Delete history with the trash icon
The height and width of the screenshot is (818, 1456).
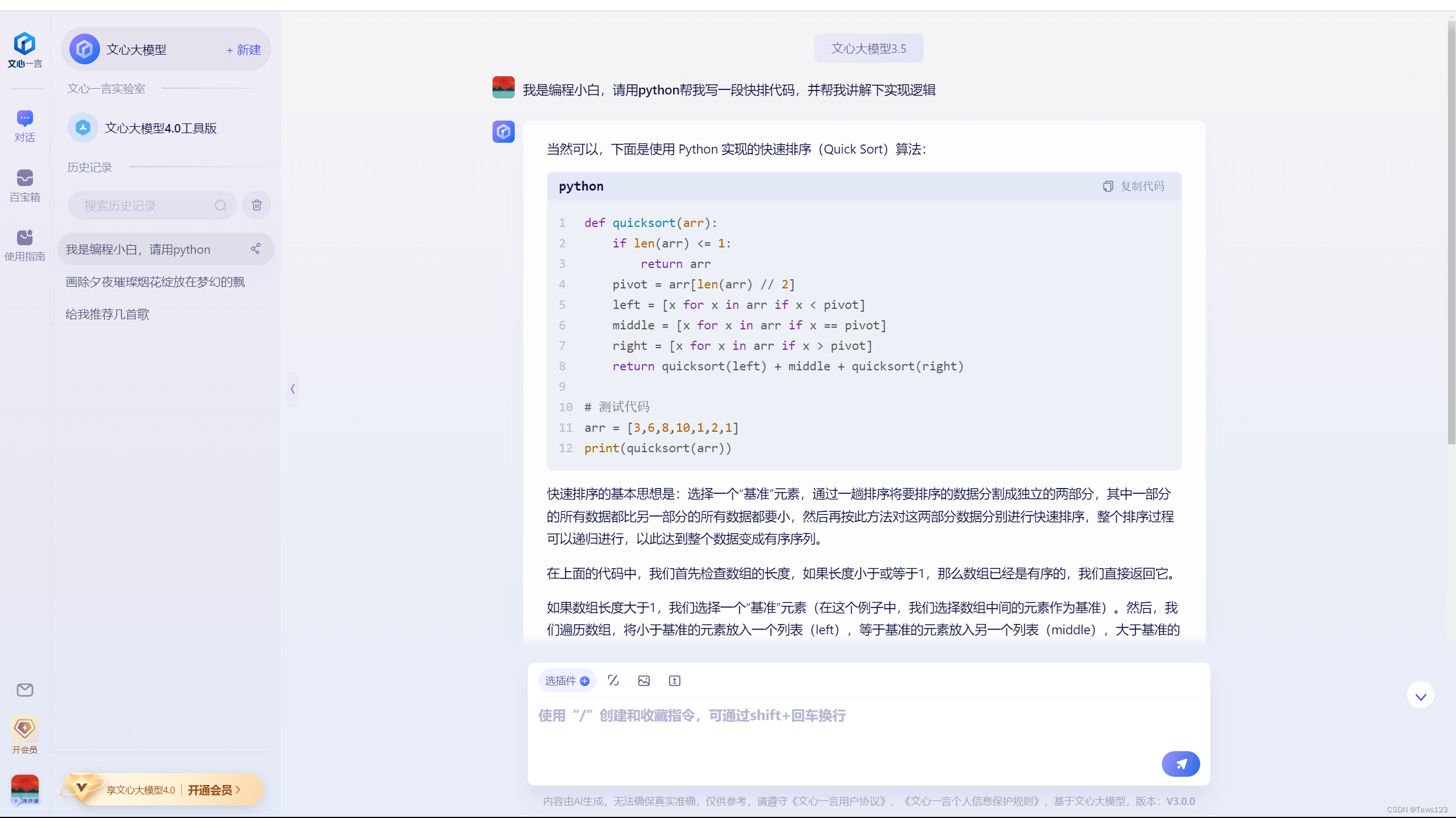click(x=257, y=205)
